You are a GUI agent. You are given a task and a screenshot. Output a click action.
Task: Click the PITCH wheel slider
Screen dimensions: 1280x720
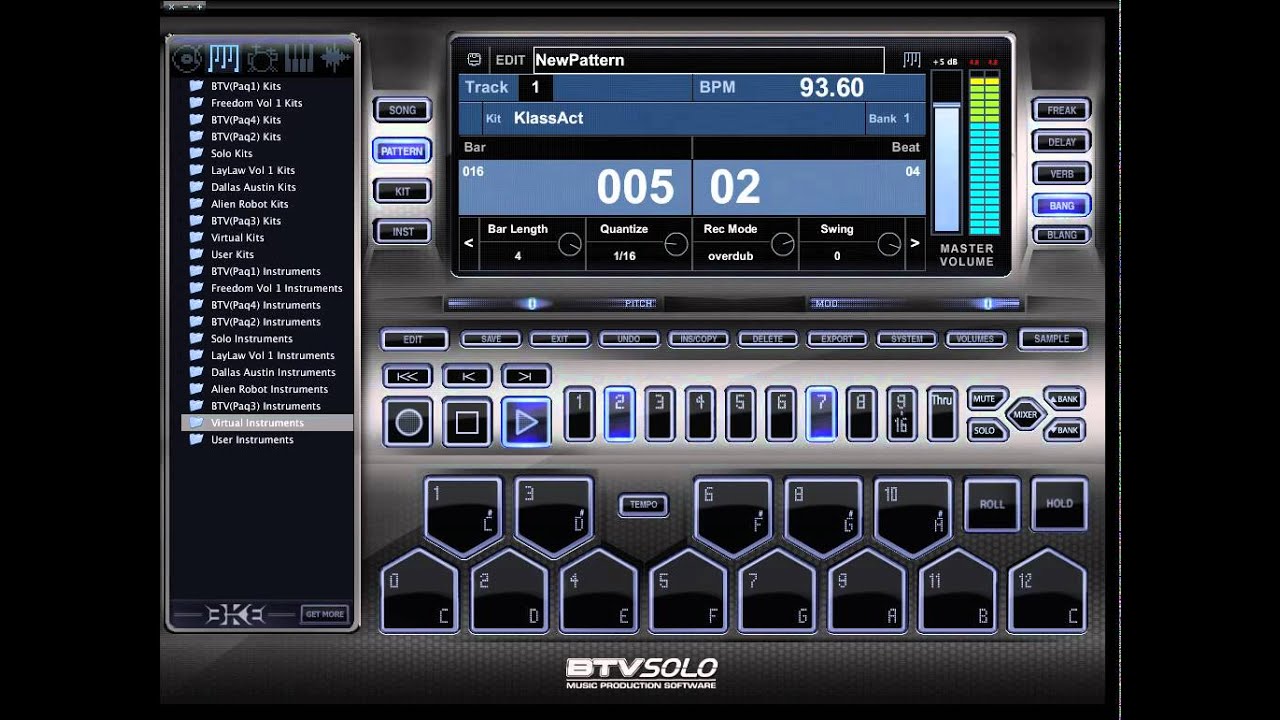[550, 303]
